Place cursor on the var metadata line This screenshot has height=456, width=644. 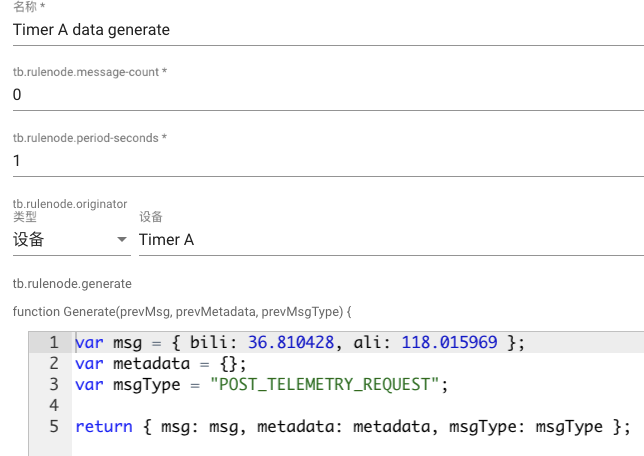tap(160, 364)
